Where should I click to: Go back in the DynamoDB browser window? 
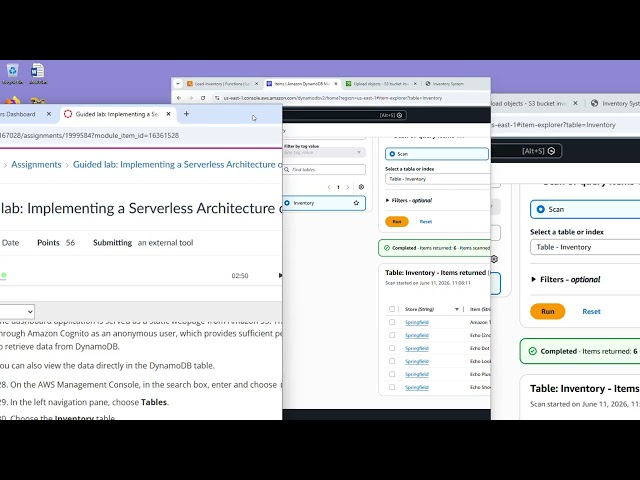click(x=179, y=98)
